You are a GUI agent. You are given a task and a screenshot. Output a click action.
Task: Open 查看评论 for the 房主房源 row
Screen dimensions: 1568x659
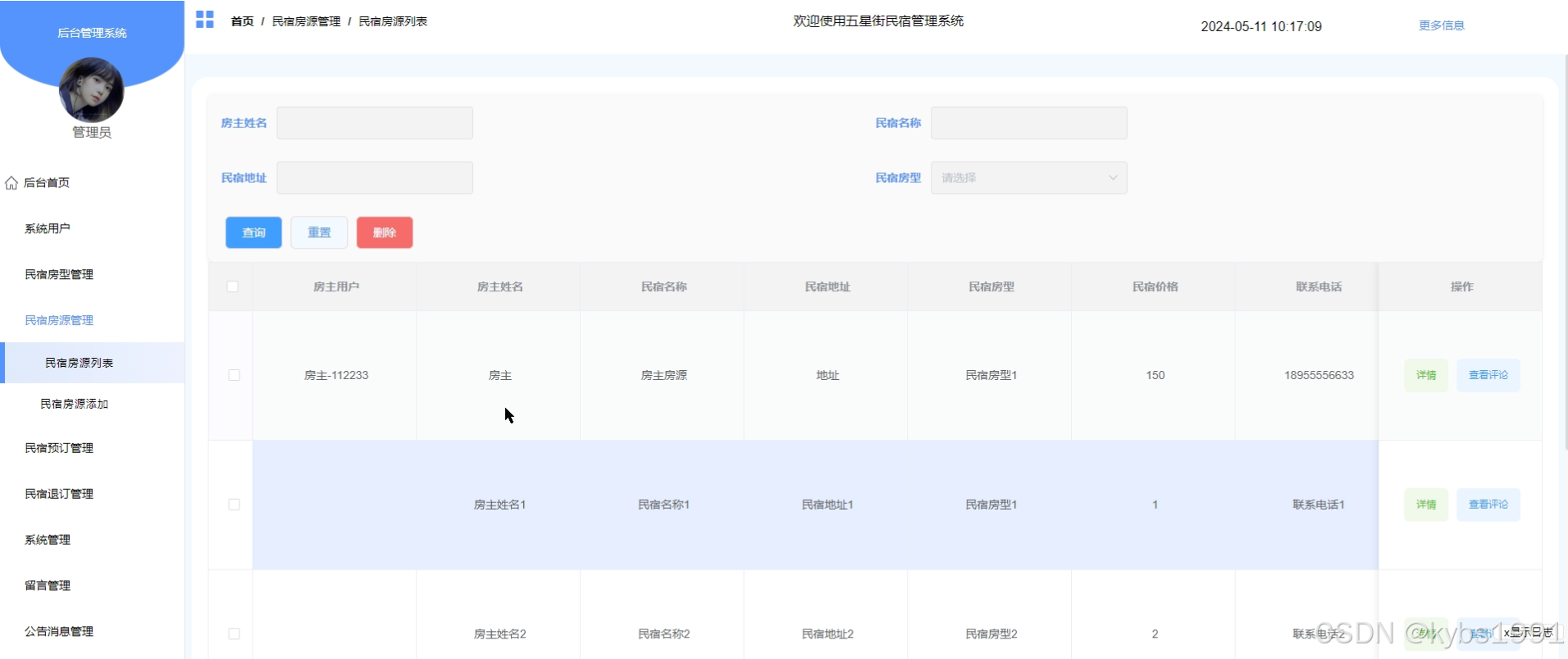1488,375
